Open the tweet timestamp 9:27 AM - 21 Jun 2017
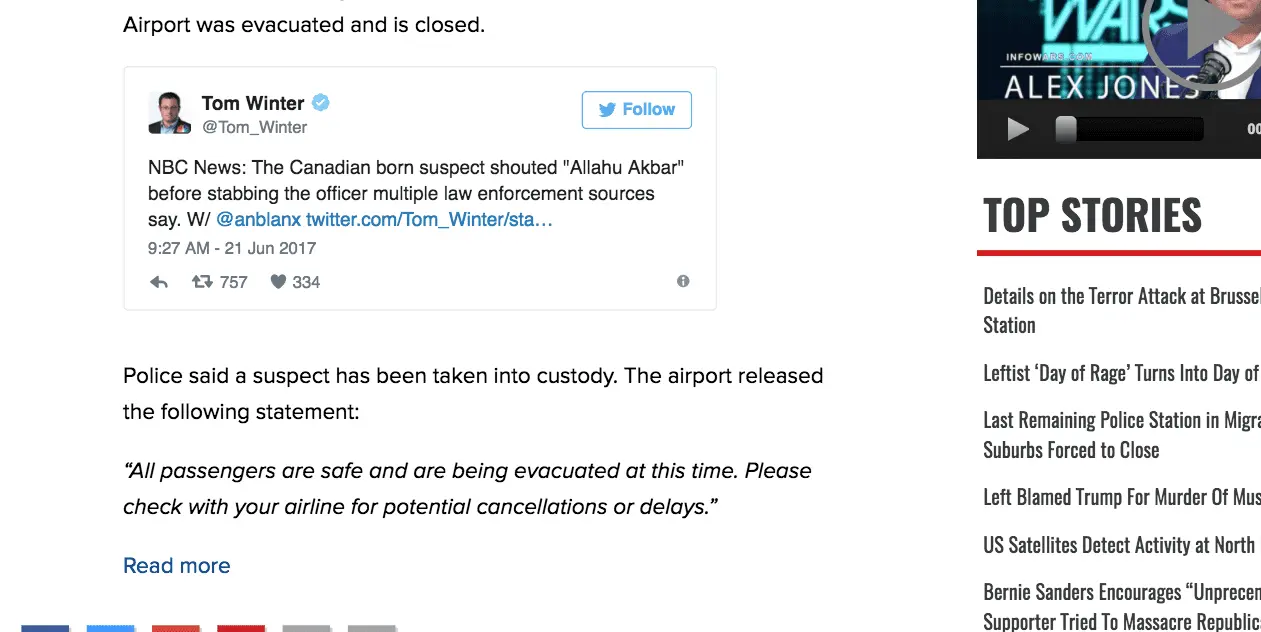Image resolution: width=1261 pixels, height=632 pixels. coord(232,248)
